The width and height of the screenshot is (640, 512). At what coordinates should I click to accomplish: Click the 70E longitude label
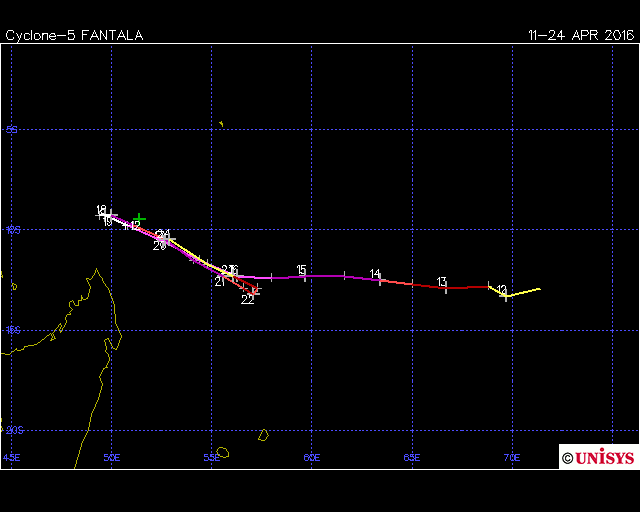click(511, 458)
